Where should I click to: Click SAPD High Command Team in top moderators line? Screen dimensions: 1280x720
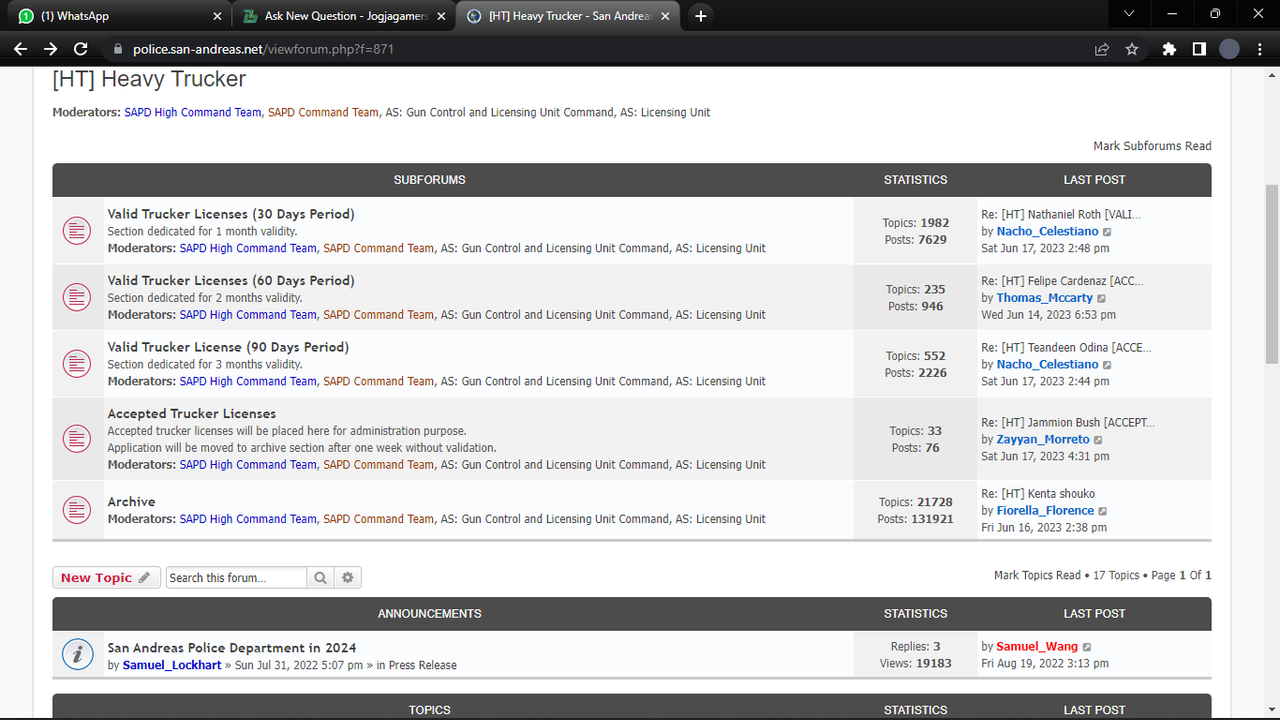point(193,113)
